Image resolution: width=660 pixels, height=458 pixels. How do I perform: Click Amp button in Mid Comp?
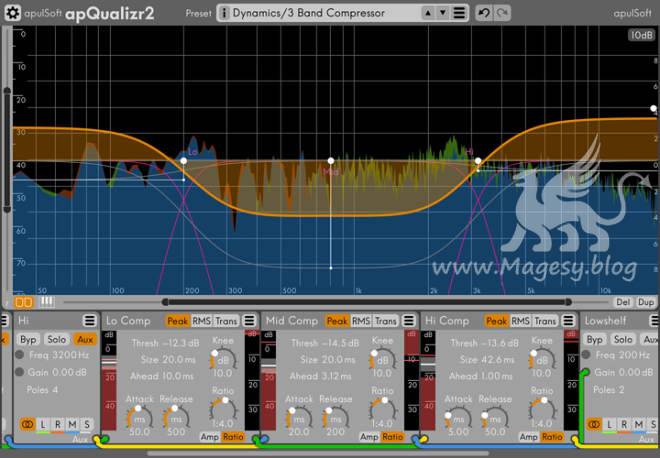click(x=369, y=437)
